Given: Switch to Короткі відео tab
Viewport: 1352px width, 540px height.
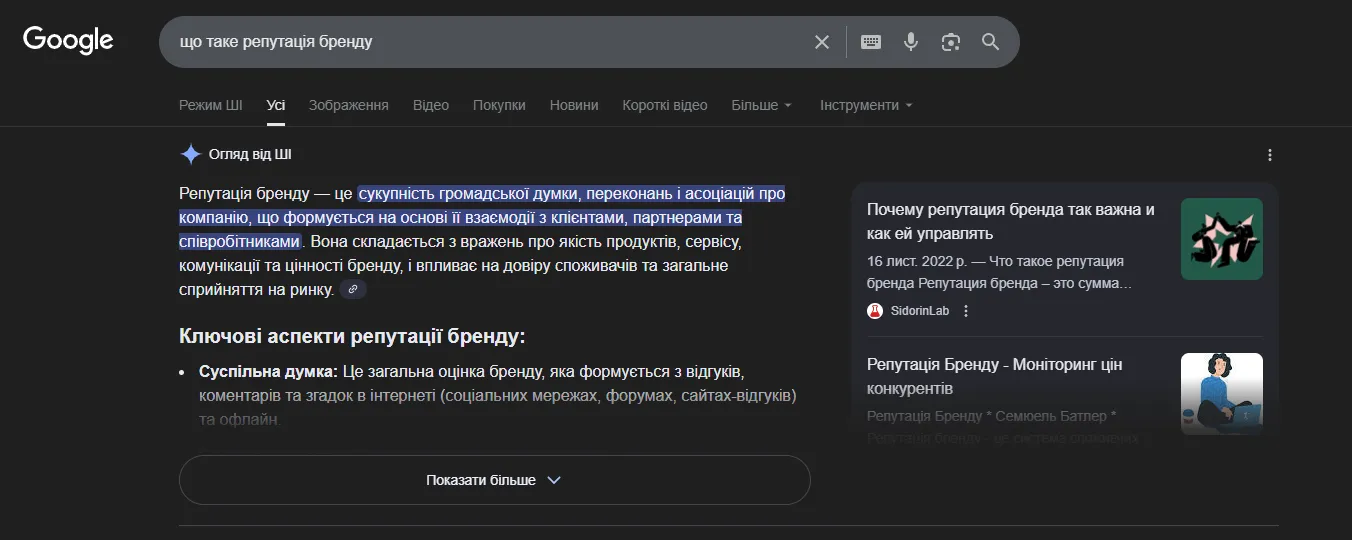Looking at the screenshot, I should coord(665,105).
